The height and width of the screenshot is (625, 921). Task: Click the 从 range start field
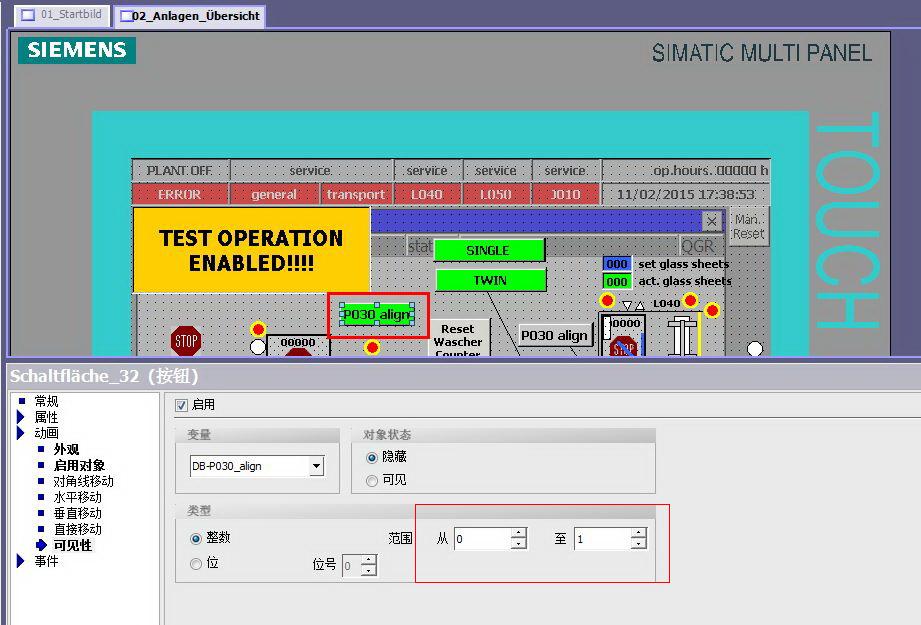point(482,539)
